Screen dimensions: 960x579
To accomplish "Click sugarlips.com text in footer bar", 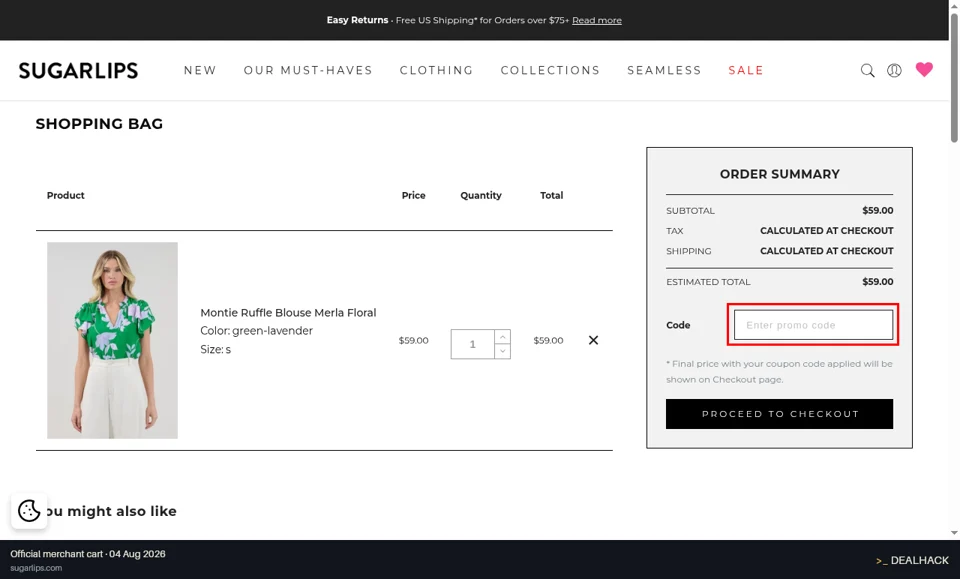I will click(36, 568).
